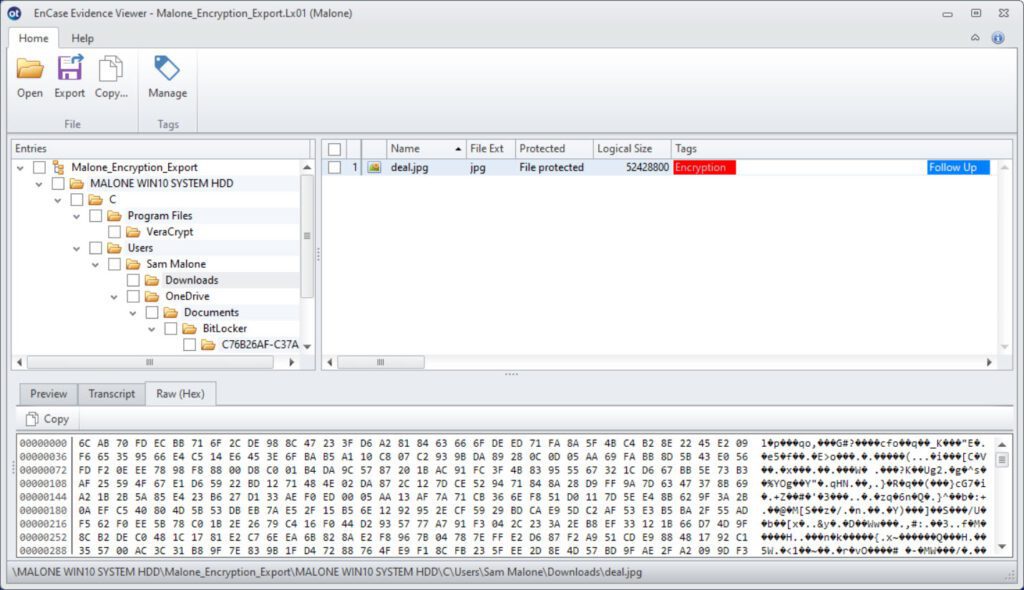
Task: Check the VeraCrypt folder checkbox
Action: pyautogui.click(x=114, y=232)
